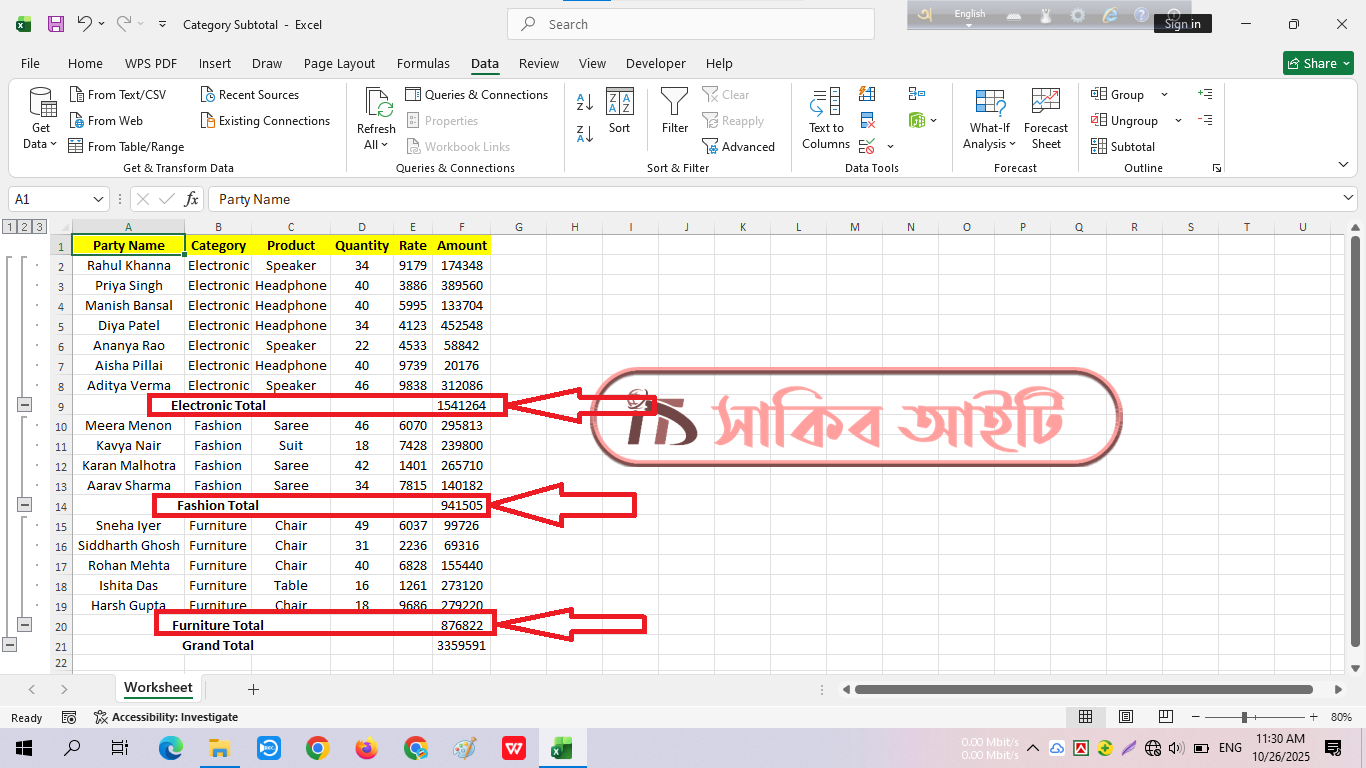Collapse the Electronic group using minus button
The image size is (1366, 768).
[25, 405]
